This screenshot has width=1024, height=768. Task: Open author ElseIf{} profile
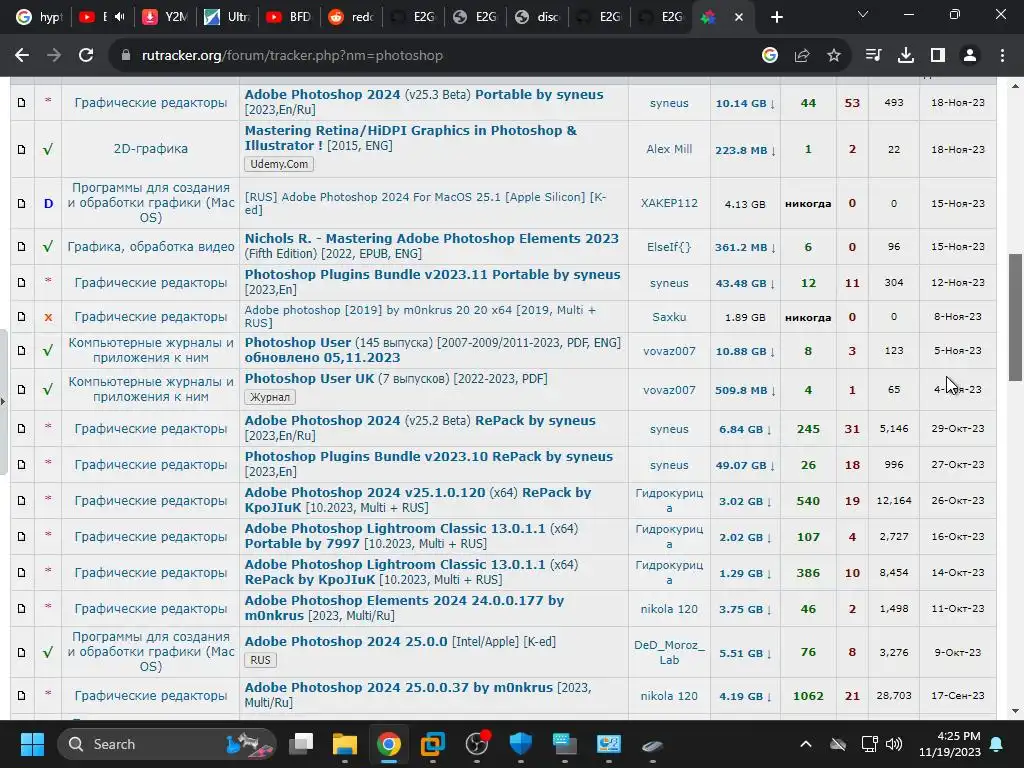(669, 247)
